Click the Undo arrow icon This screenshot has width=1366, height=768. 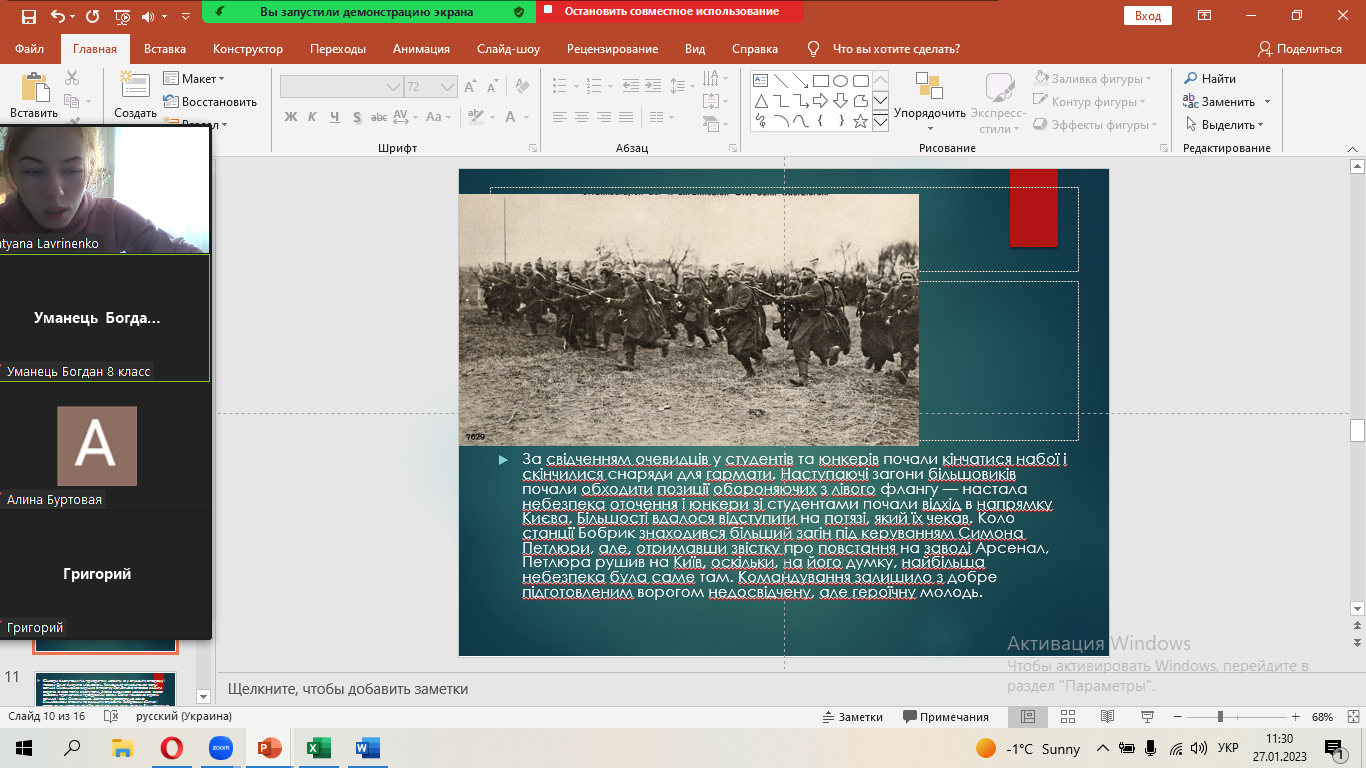[58, 16]
